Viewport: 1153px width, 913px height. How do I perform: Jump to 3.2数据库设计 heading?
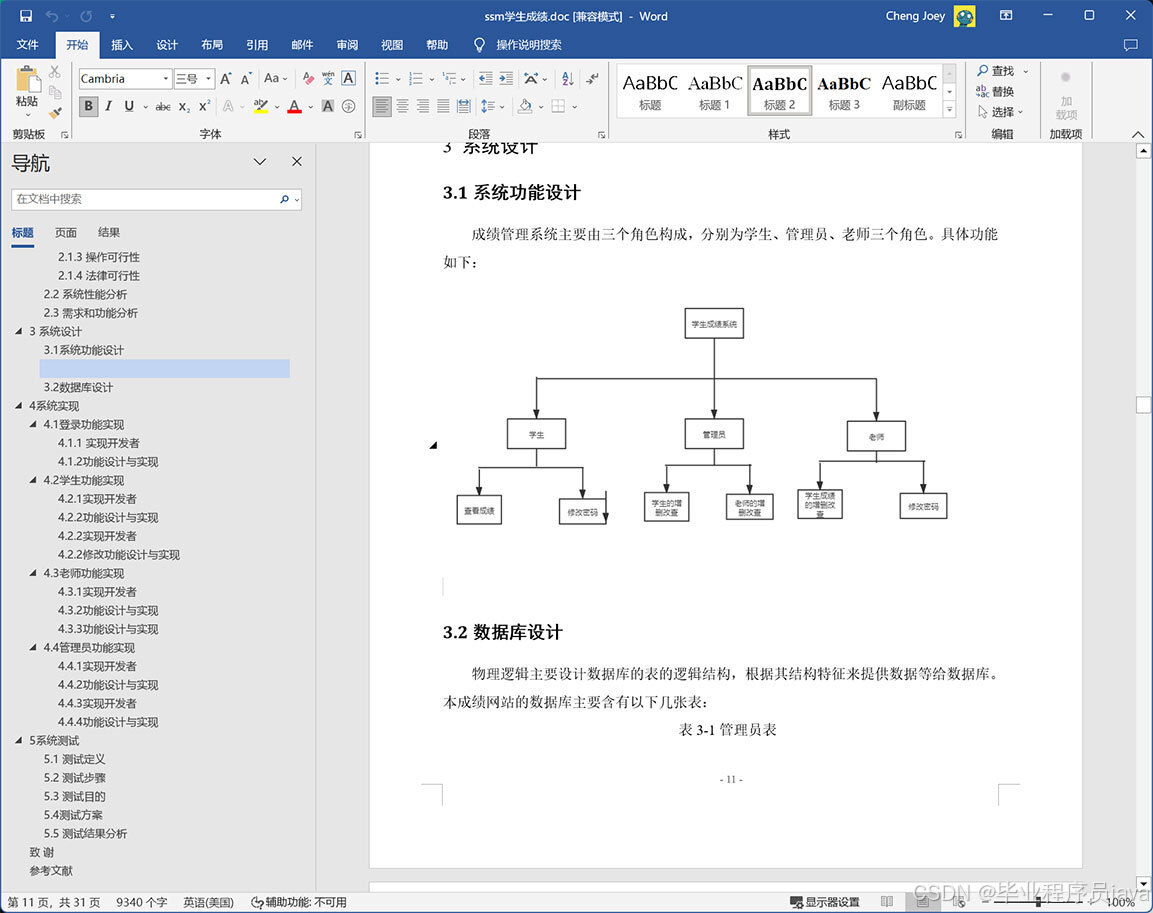pos(79,387)
